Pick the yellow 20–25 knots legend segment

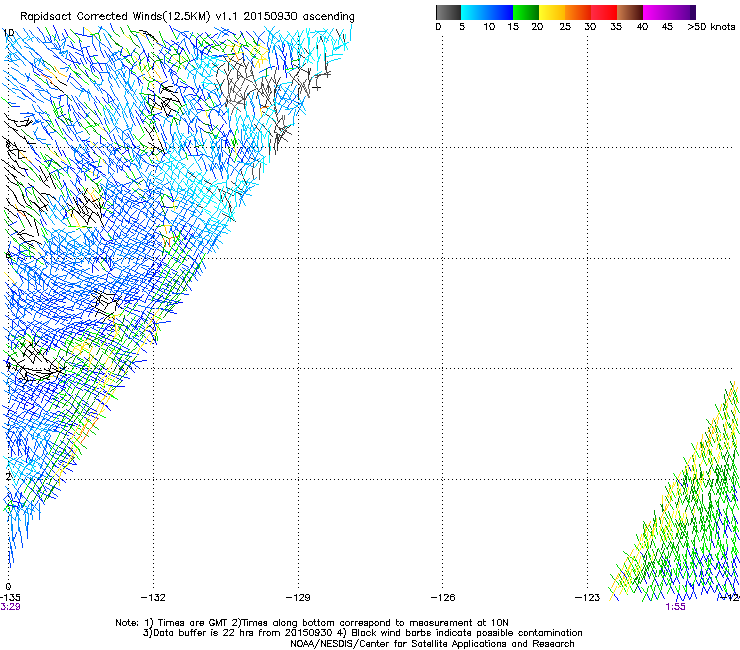pyautogui.click(x=552, y=12)
